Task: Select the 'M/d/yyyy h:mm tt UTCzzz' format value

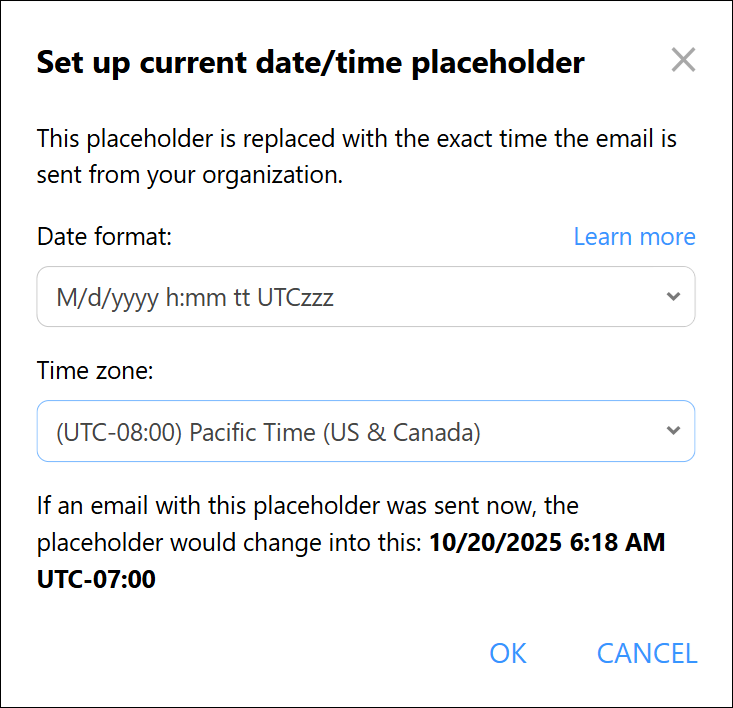Action: (194, 297)
